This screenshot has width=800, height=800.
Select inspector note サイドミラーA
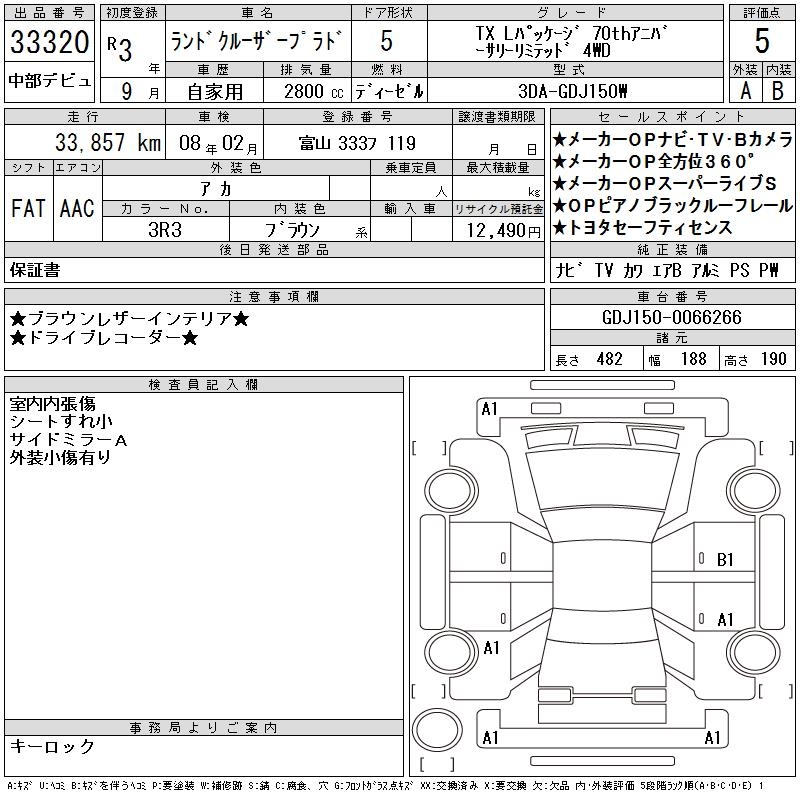(x=68, y=440)
